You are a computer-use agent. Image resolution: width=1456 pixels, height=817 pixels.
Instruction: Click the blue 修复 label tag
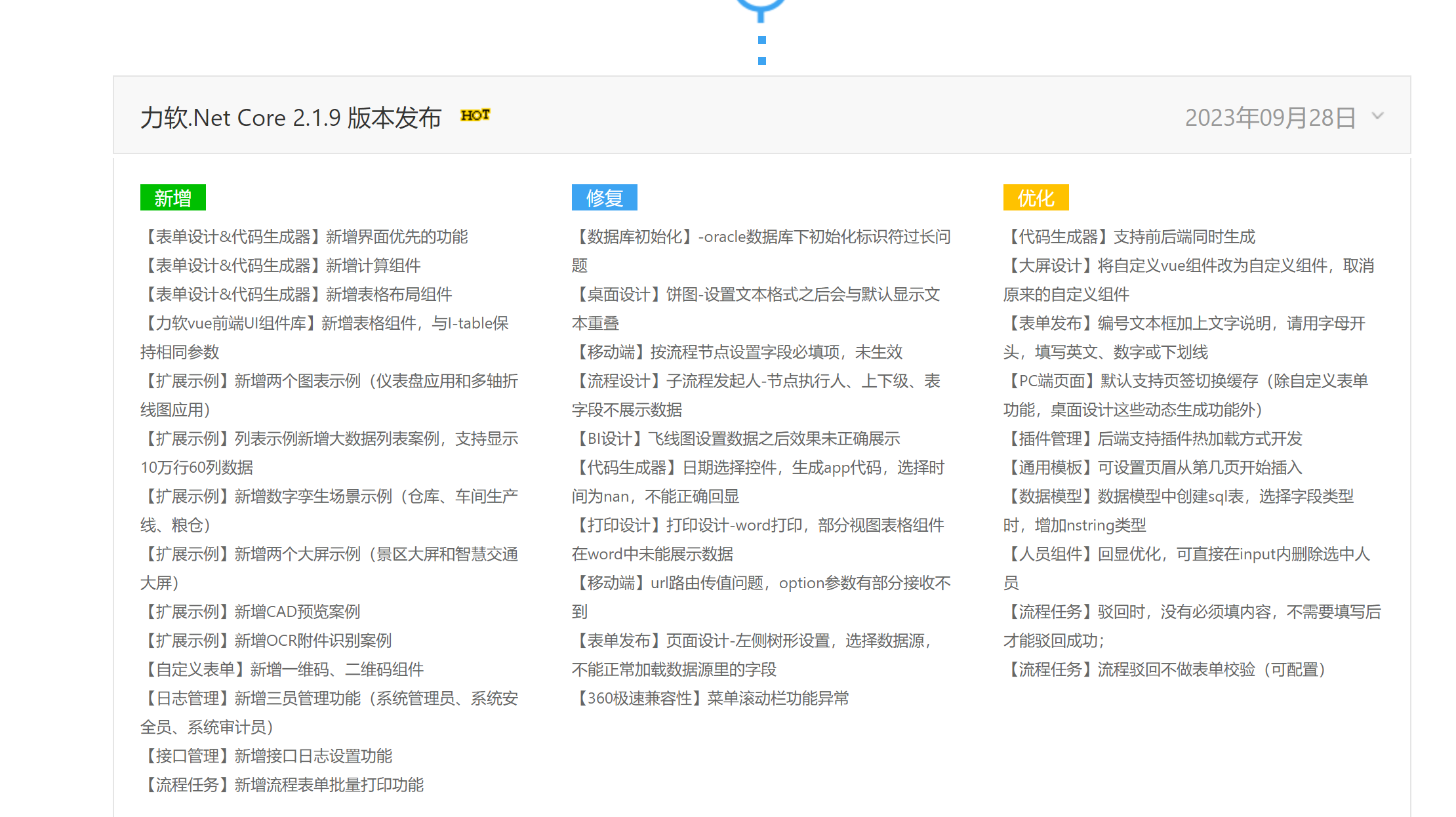(x=604, y=197)
